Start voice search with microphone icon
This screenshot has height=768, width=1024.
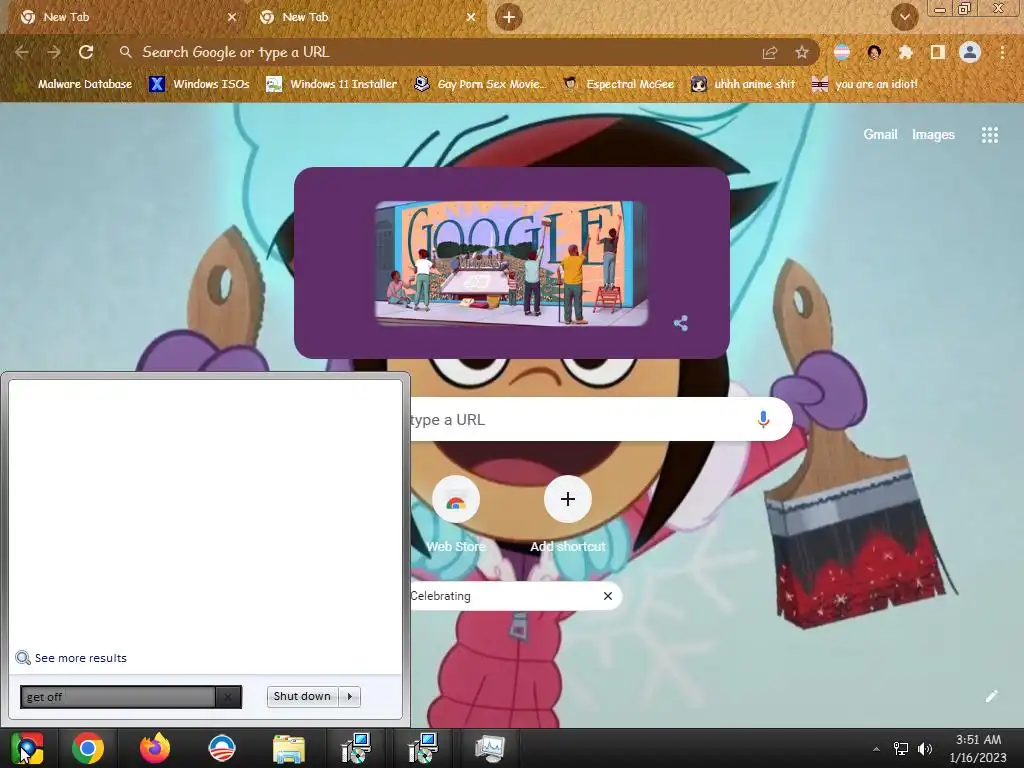763,419
